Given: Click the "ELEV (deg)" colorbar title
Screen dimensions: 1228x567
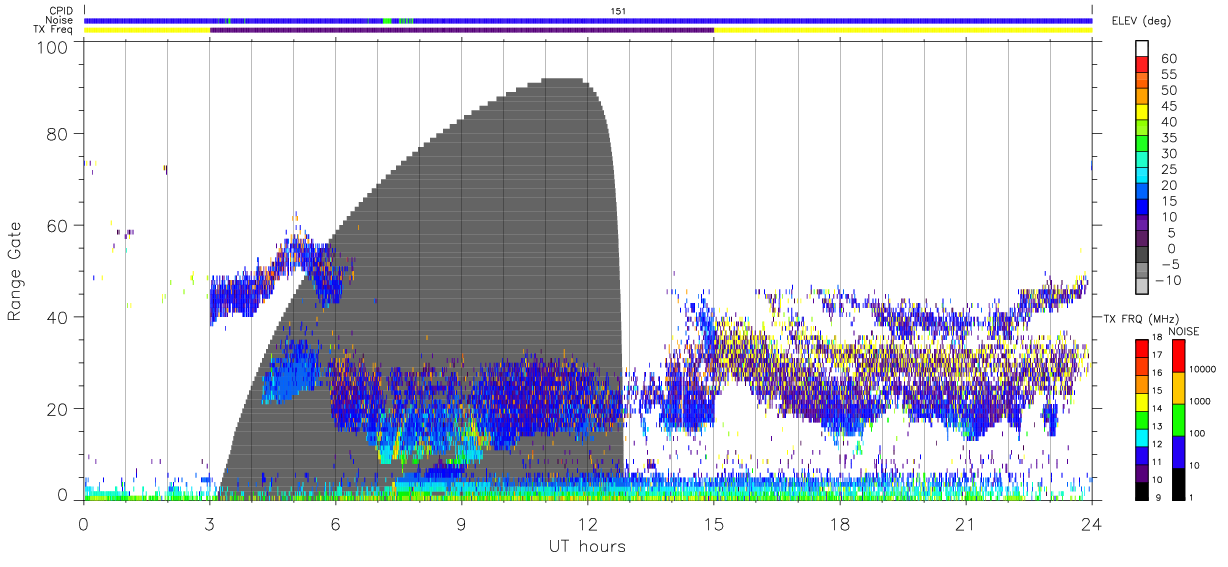Looking at the screenshot, I should tap(1141, 21).
